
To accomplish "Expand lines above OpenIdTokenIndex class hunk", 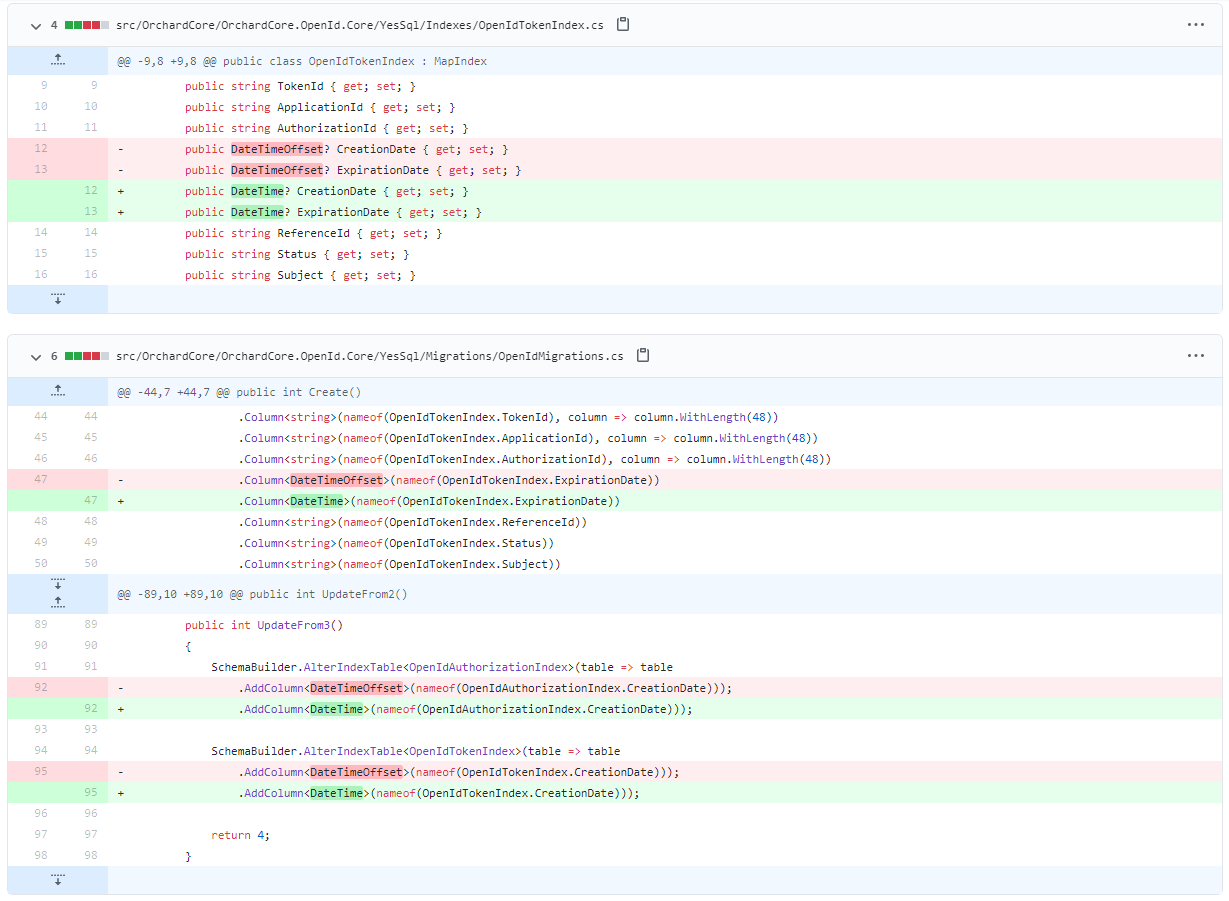I will (58, 61).
